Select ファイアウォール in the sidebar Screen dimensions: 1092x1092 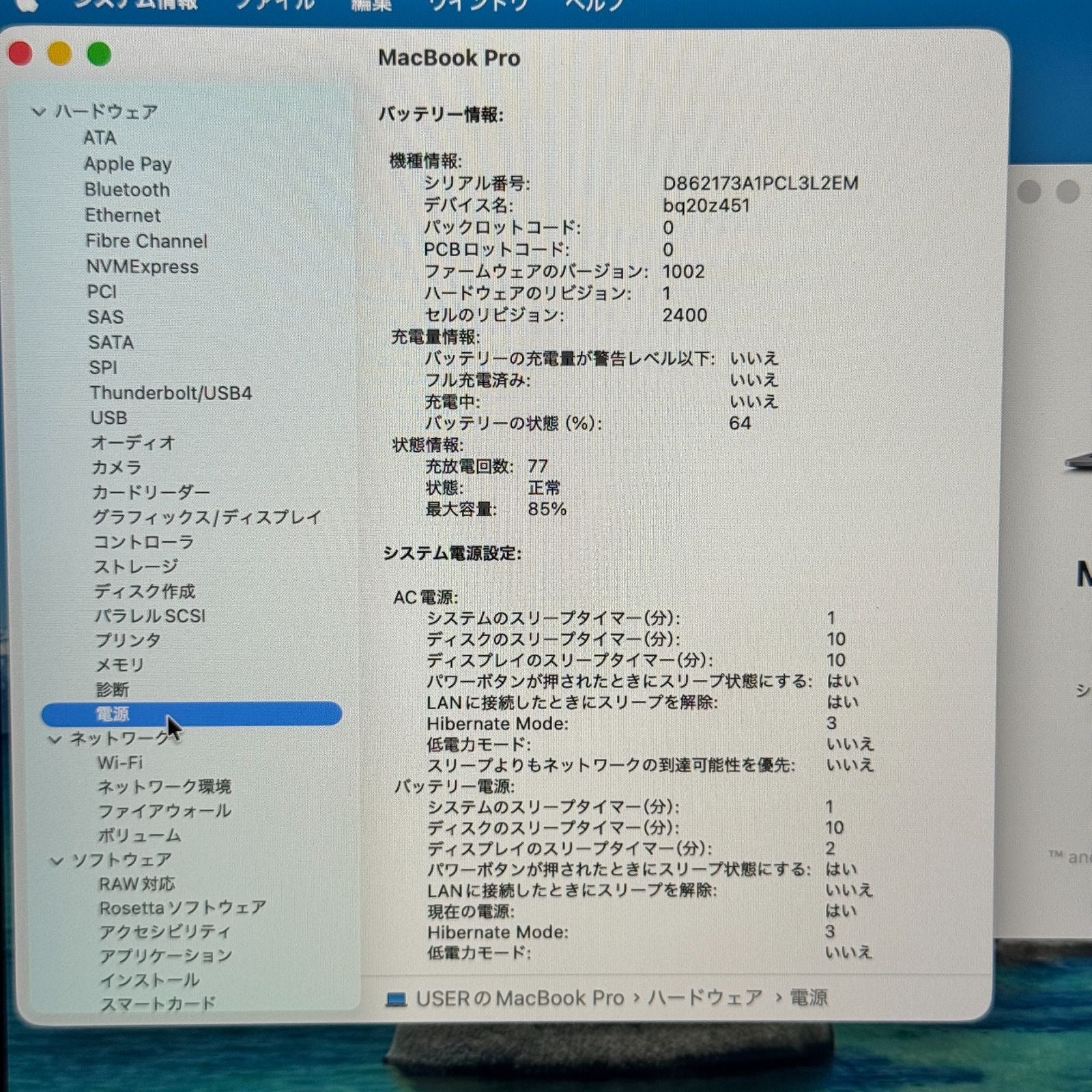(164, 811)
